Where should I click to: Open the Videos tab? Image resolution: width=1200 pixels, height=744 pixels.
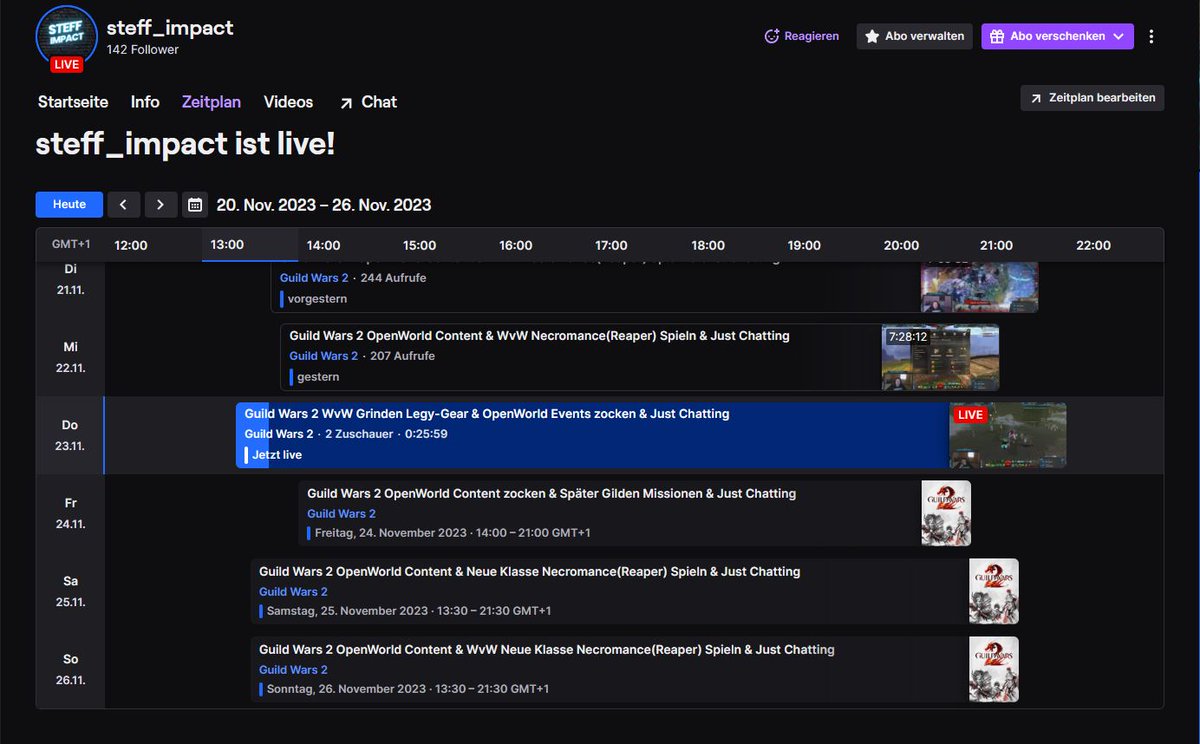[288, 102]
